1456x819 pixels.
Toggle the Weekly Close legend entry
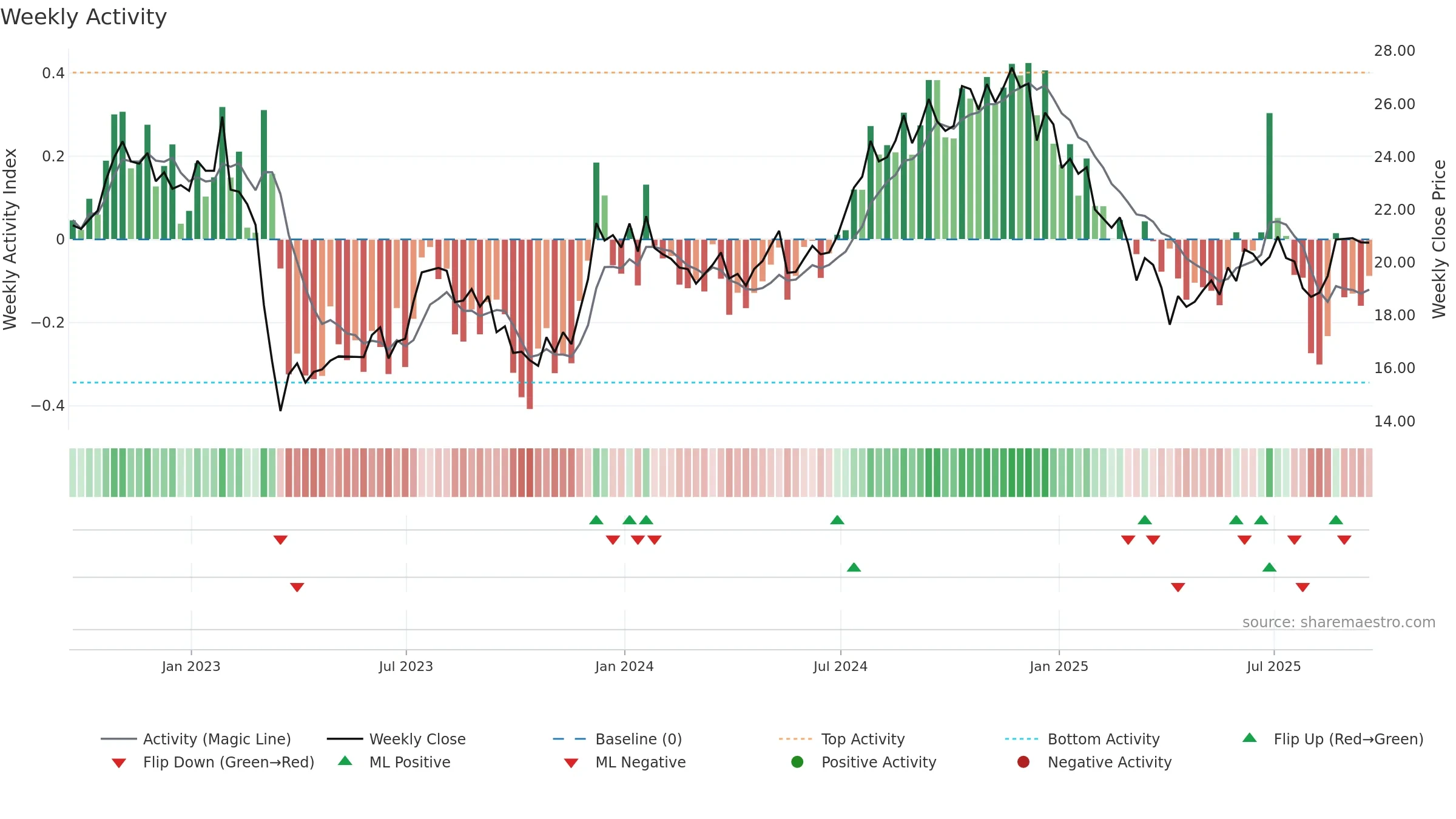(x=396, y=739)
